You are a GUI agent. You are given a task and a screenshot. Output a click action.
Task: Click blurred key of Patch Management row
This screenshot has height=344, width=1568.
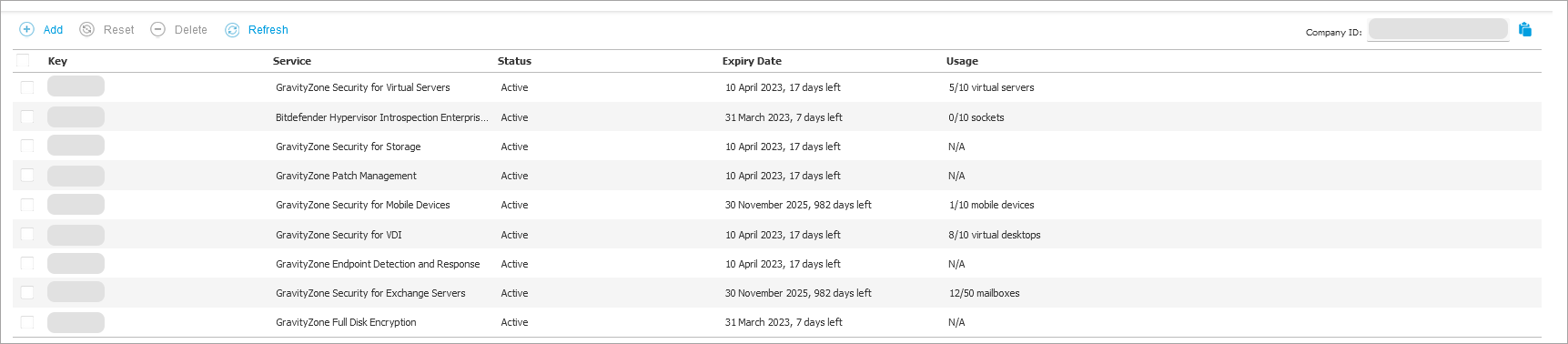(76, 175)
